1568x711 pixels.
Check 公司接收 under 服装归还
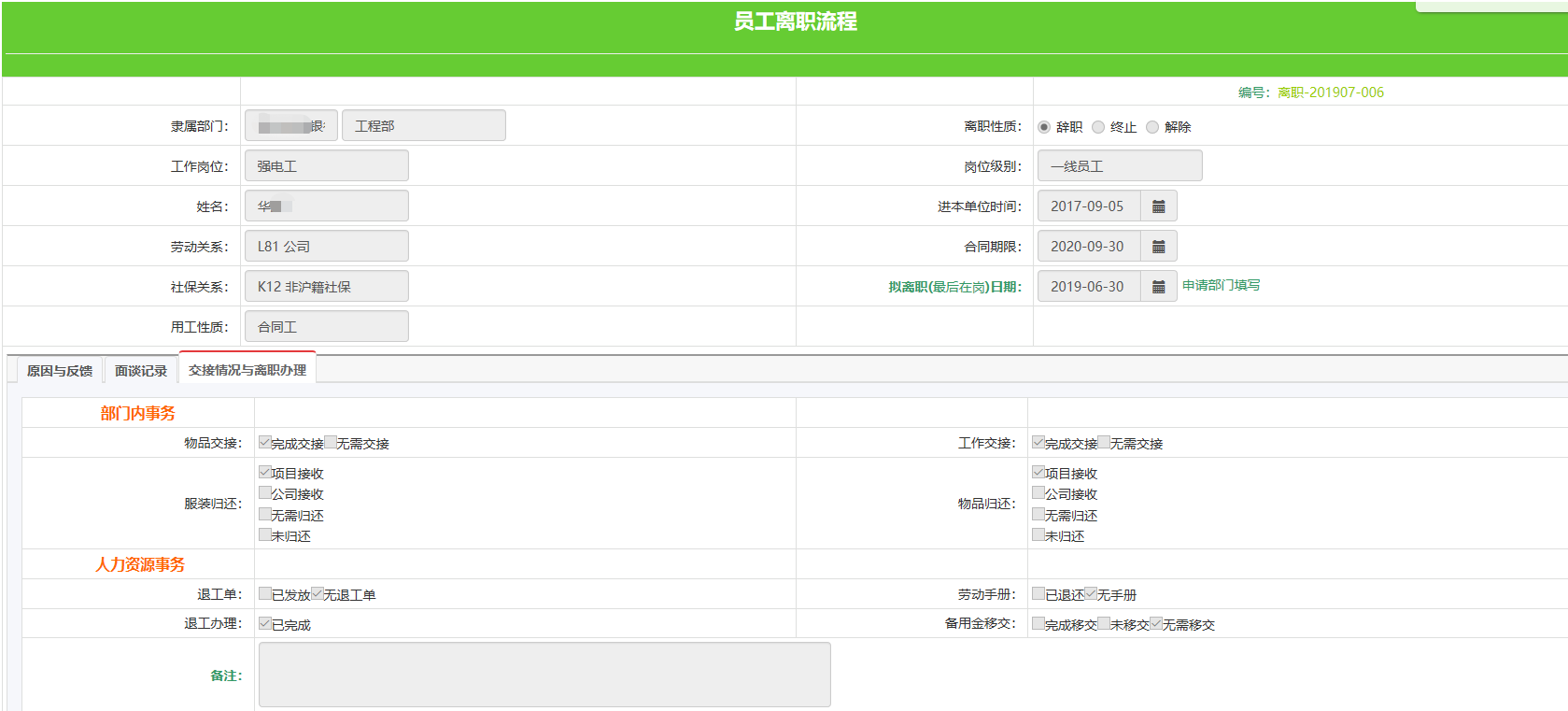tap(265, 493)
